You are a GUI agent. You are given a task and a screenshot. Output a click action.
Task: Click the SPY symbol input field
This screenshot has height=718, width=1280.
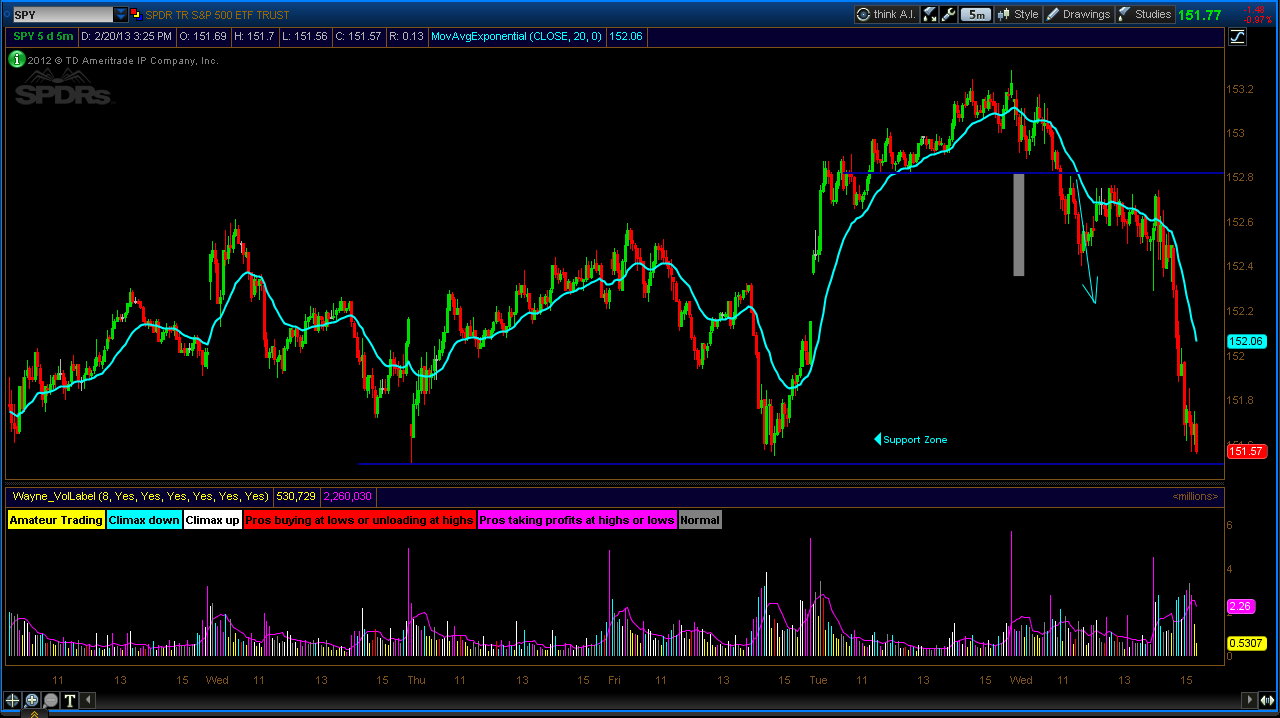coord(62,14)
